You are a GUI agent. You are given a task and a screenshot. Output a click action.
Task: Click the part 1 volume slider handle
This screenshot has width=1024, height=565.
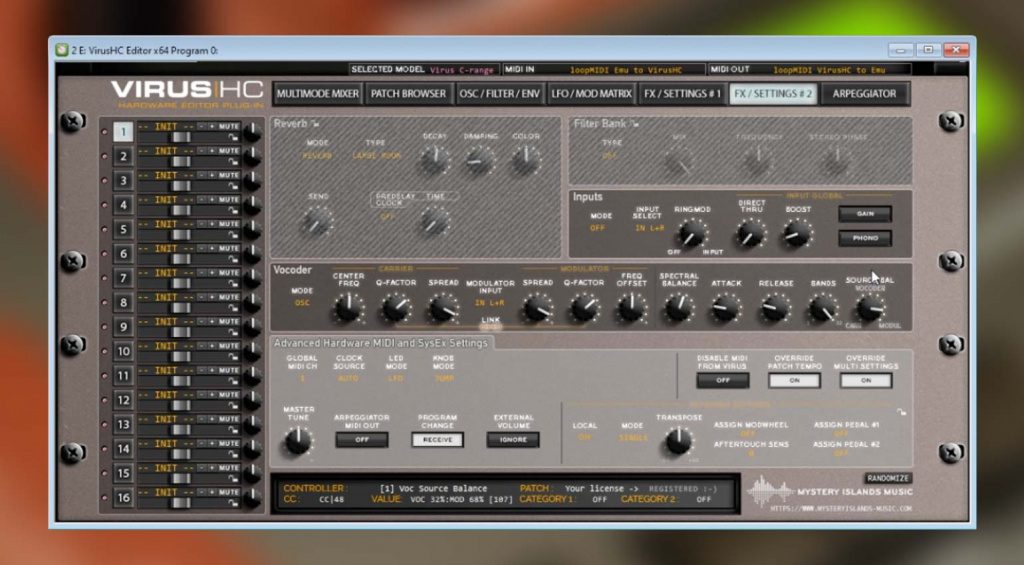click(x=180, y=137)
